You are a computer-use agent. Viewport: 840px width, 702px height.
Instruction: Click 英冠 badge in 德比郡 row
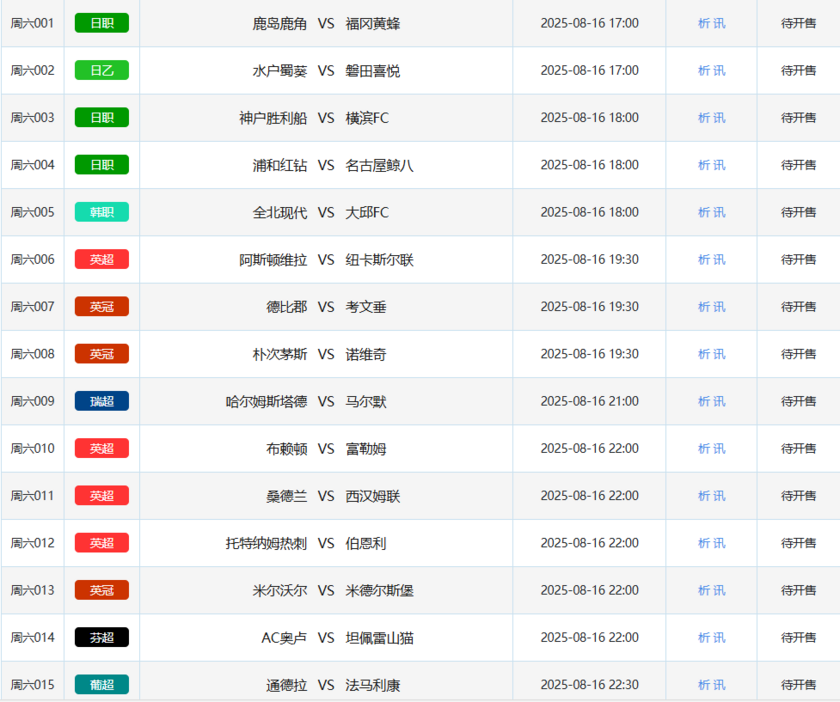point(102,307)
